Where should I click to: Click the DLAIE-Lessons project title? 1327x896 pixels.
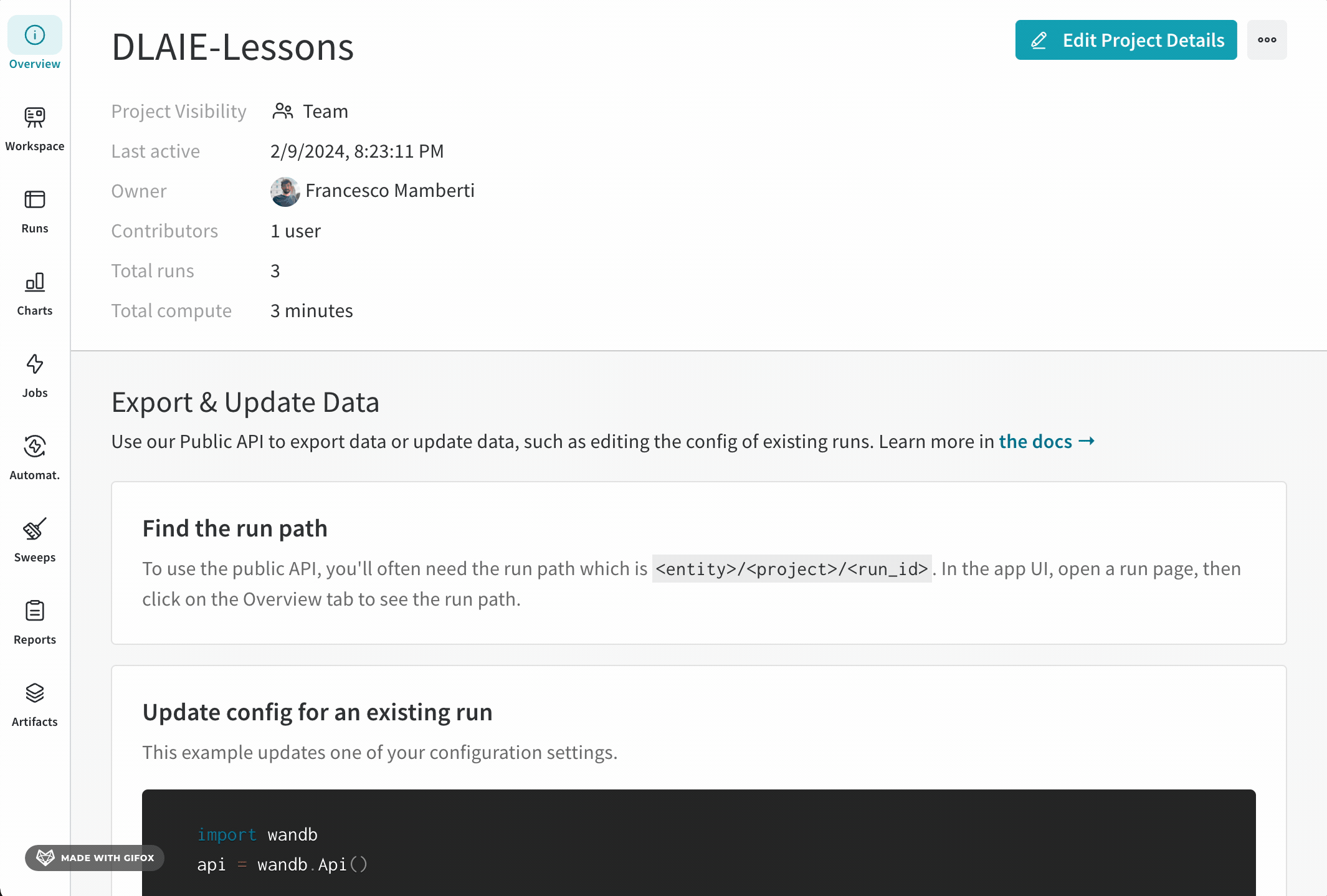tap(232, 47)
